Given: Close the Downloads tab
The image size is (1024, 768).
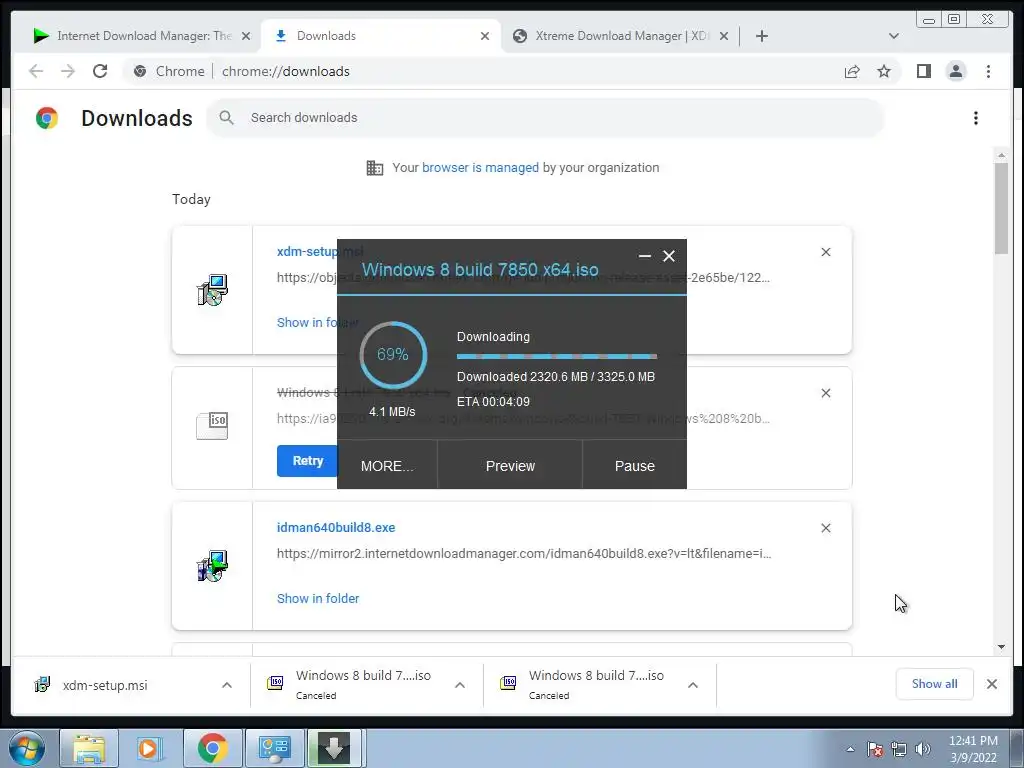Looking at the screenshot, I should pyautogui.click(x=485, y=36).
